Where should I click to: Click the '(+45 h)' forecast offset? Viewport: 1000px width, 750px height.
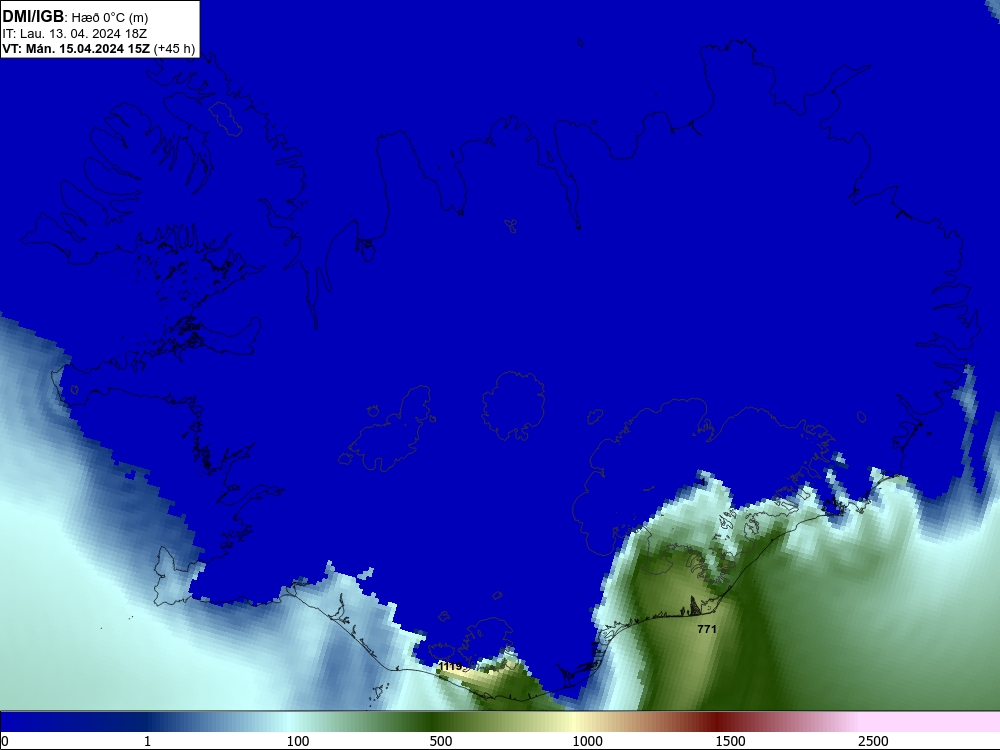coord(174,49)
